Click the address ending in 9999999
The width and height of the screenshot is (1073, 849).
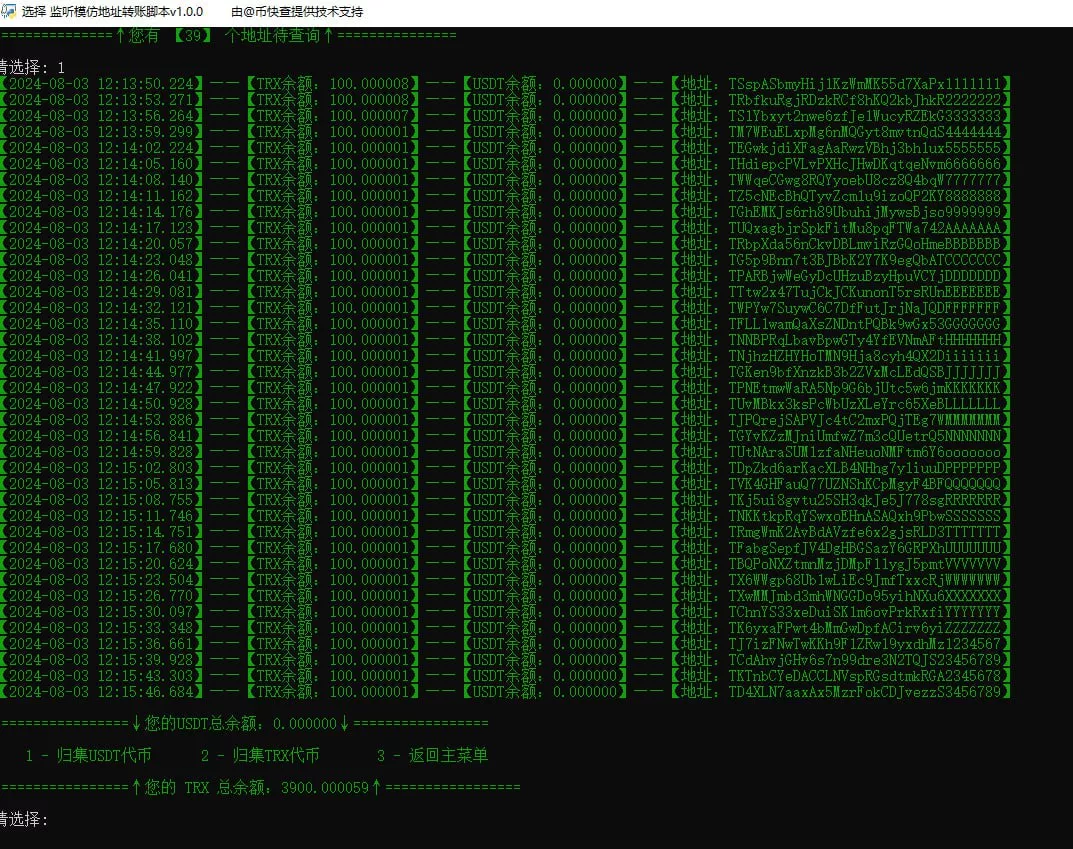point(864,211)
